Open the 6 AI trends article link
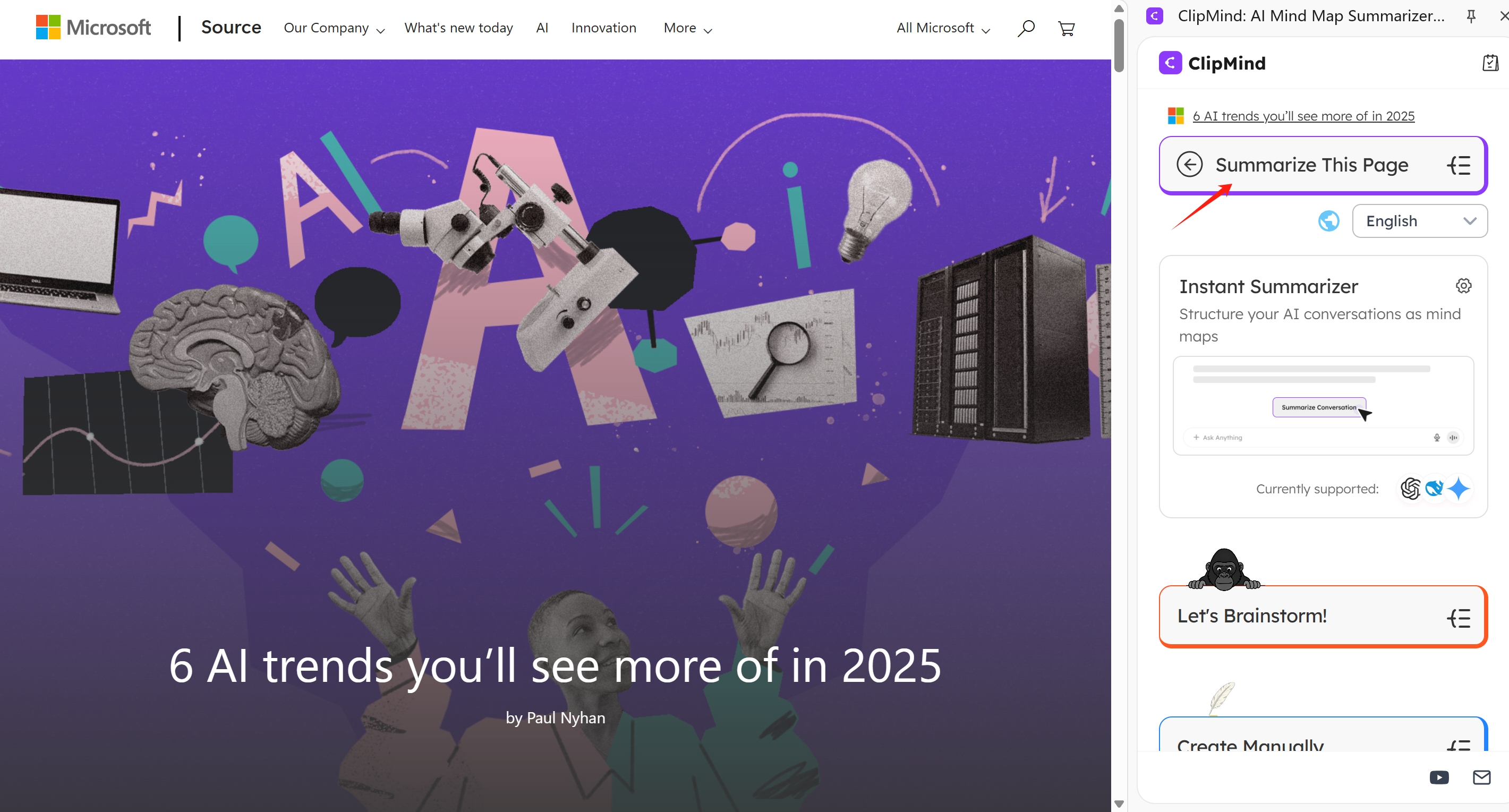Screen dimensions: 1509x812 tap(1303, 115)
